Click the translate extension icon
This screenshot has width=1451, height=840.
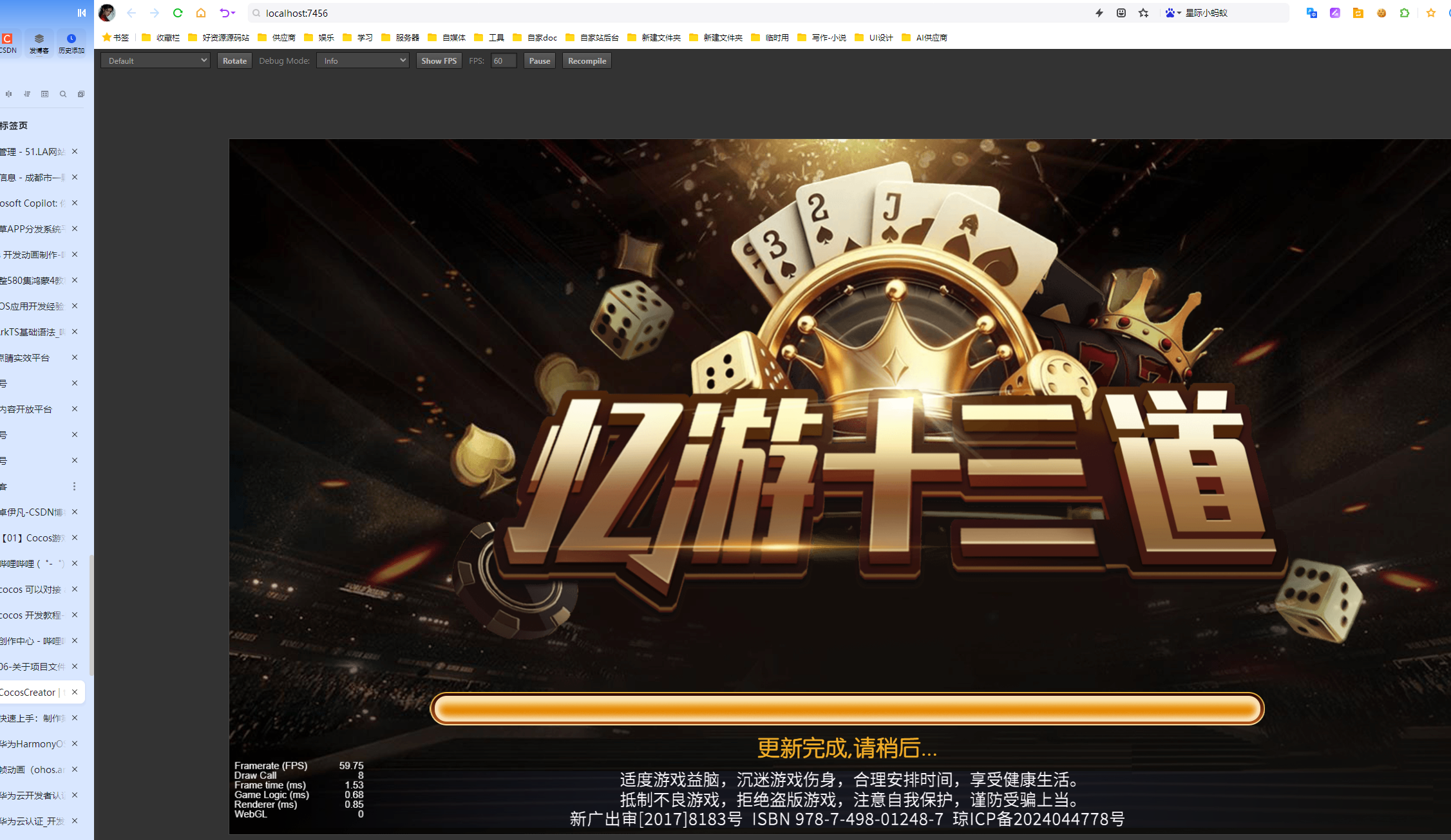[x=1311, y=13]
